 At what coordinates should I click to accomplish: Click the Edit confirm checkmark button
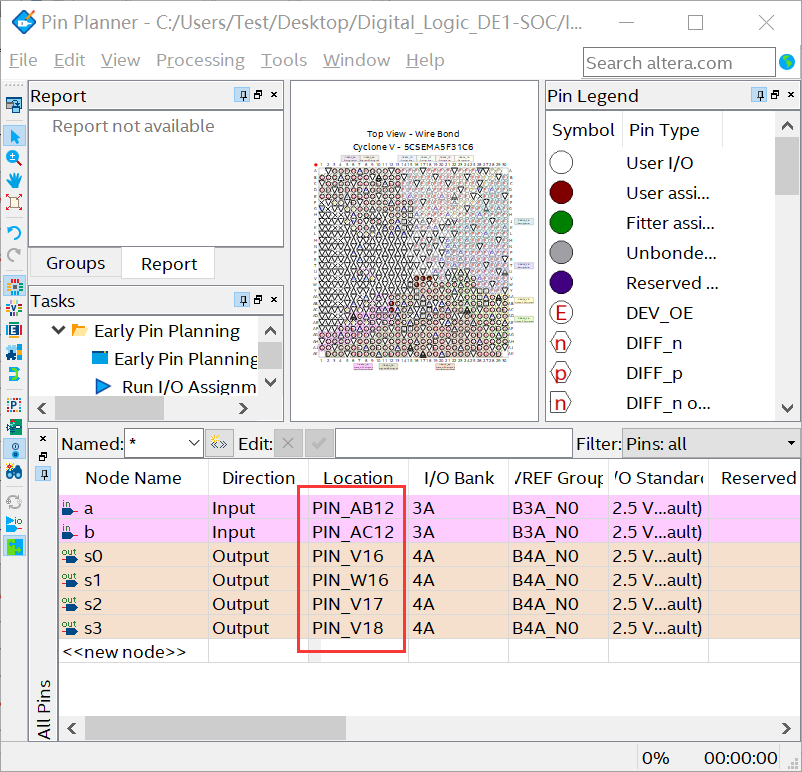coord(319,443)
